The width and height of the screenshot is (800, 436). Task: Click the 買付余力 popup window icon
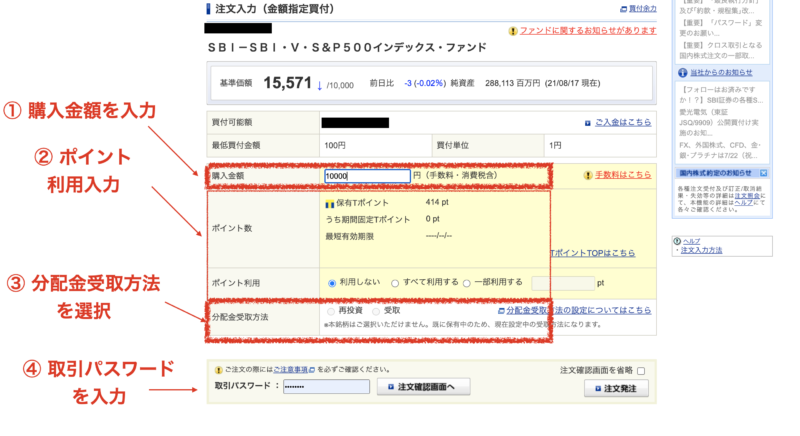pos(623,9)
